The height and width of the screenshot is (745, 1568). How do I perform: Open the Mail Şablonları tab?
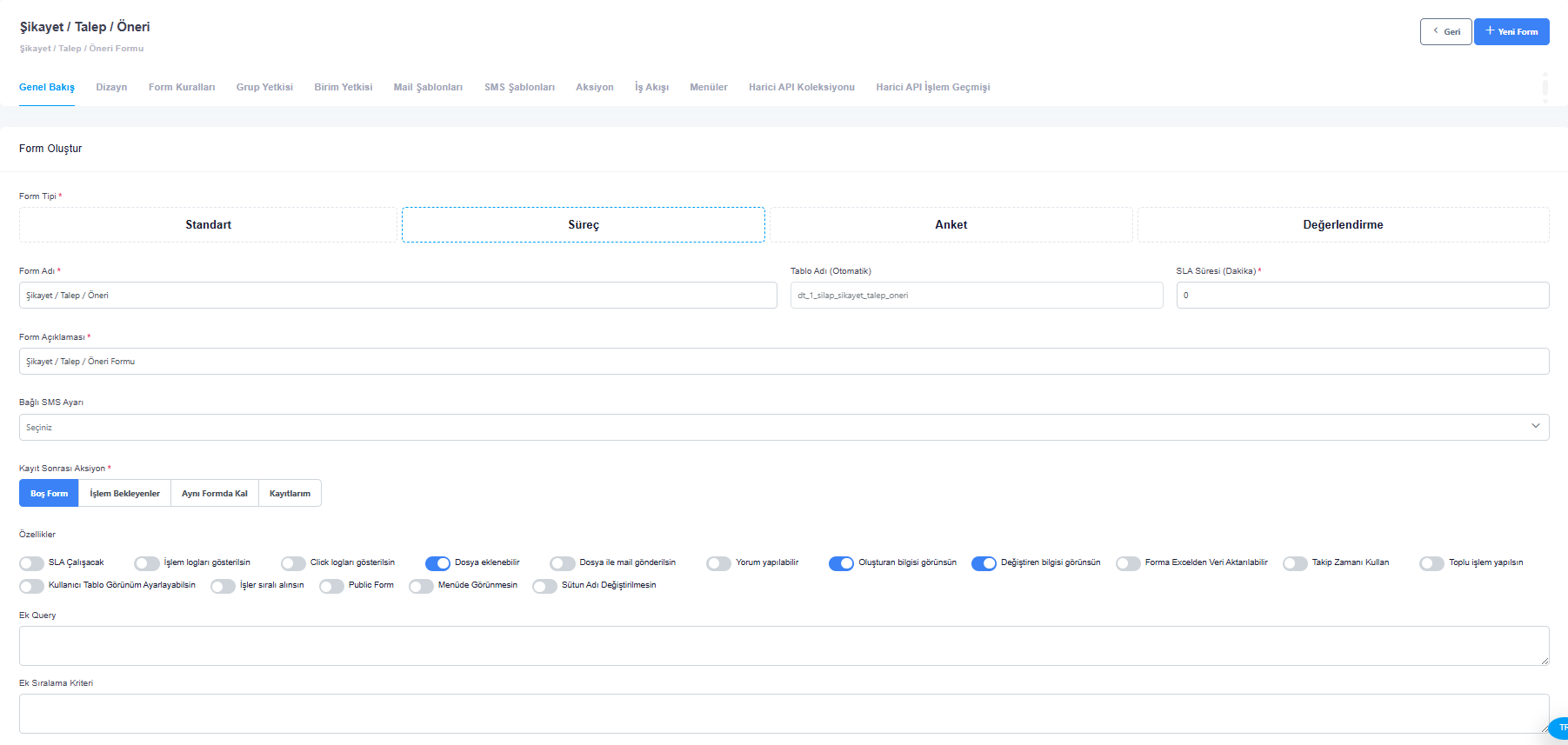click(x=428, y=87)
